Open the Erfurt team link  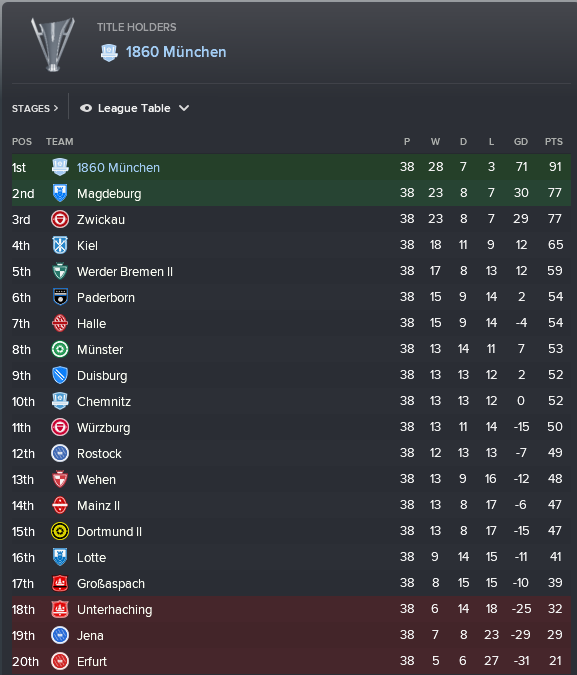tap(92, 662)
